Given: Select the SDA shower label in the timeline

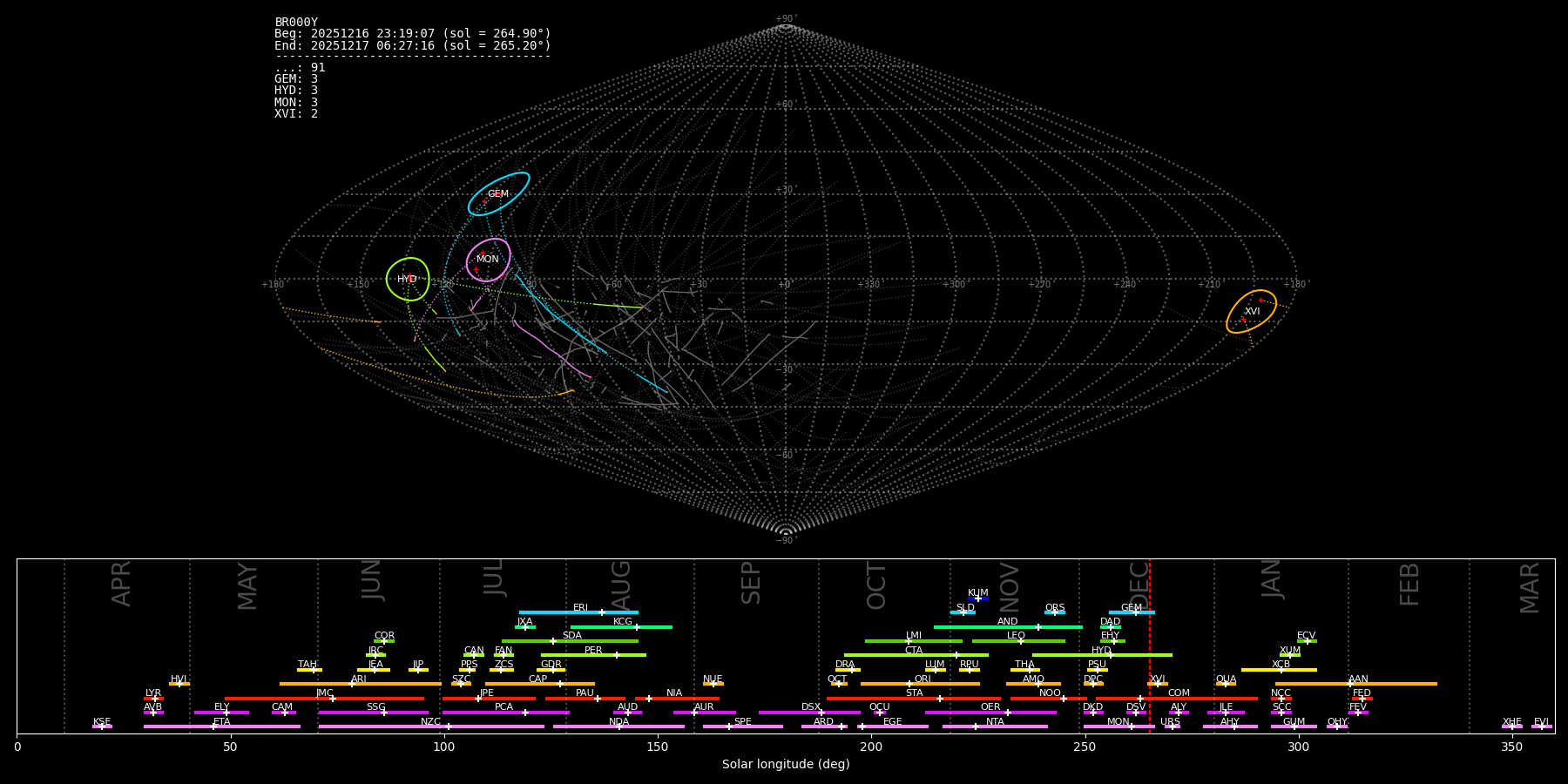Looking at the screenshot, I should pos(571,636).
